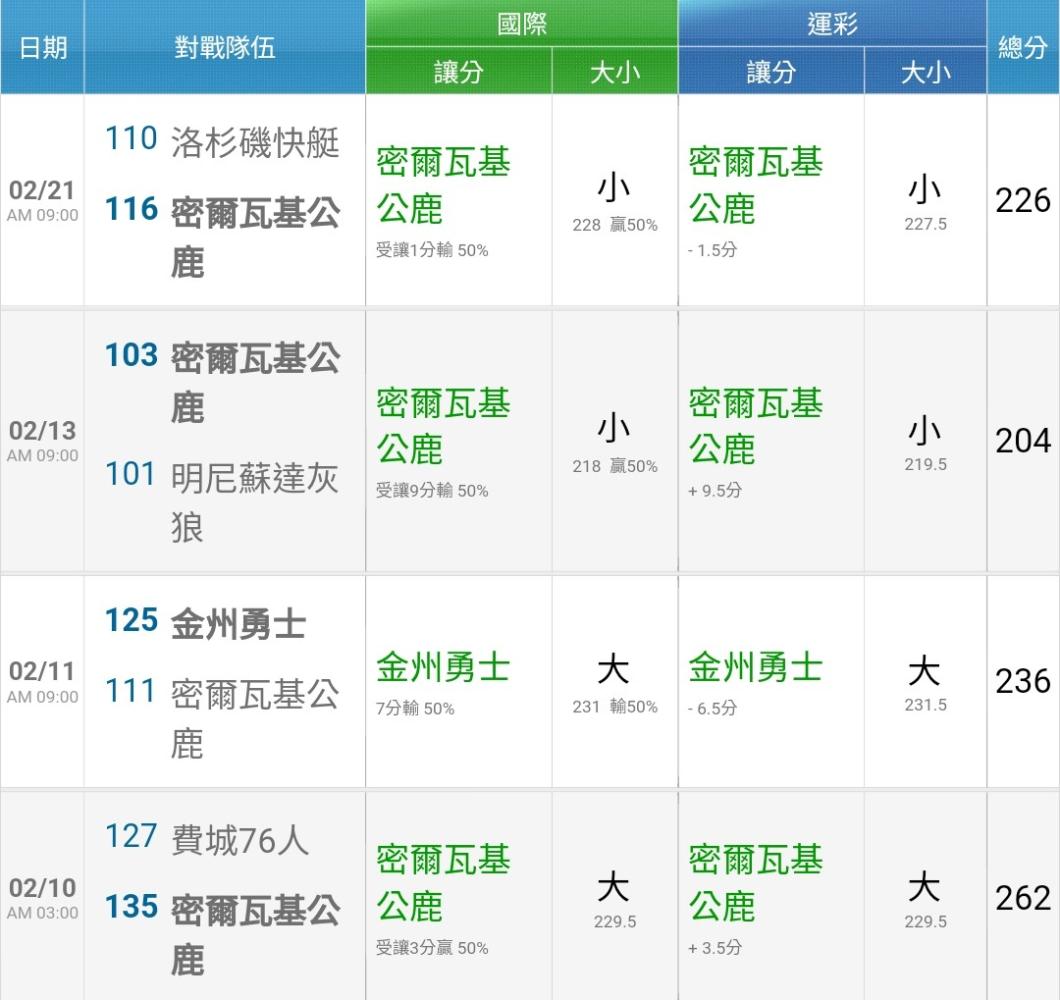Select the 運彩 header tab

pyautogui.click(x=832, y=24)
